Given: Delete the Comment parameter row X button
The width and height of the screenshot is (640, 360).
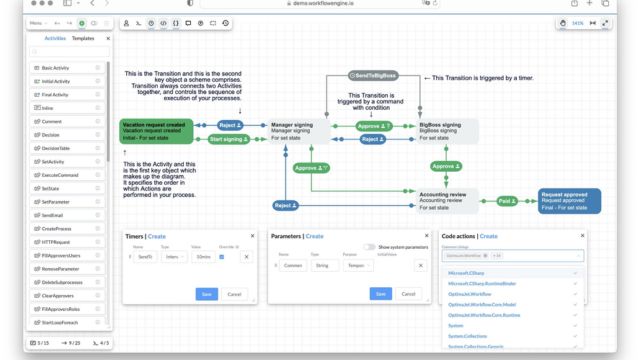Looking at the screenshot, I should (x=420, y=266).
